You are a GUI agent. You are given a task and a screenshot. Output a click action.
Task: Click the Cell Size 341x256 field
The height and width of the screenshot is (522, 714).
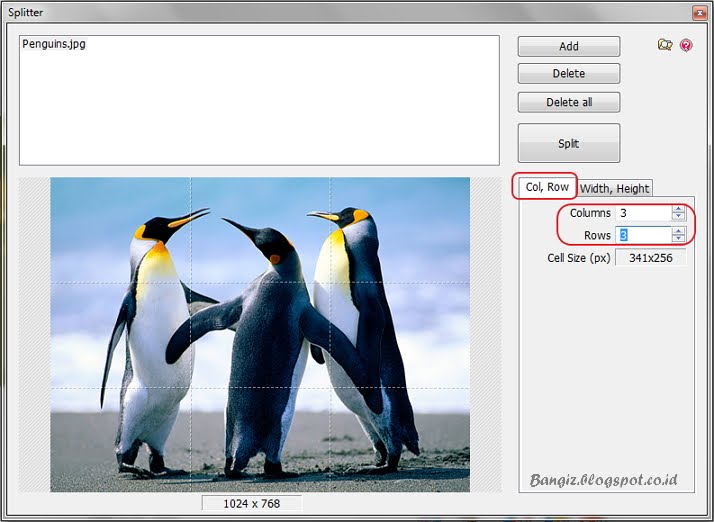point(651,258)
